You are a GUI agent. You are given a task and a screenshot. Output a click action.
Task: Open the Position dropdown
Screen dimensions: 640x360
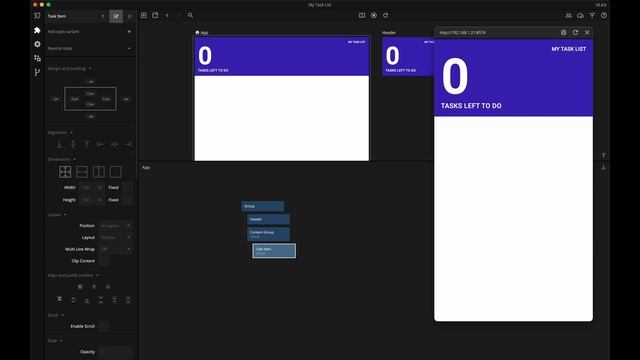click(116, 226)
